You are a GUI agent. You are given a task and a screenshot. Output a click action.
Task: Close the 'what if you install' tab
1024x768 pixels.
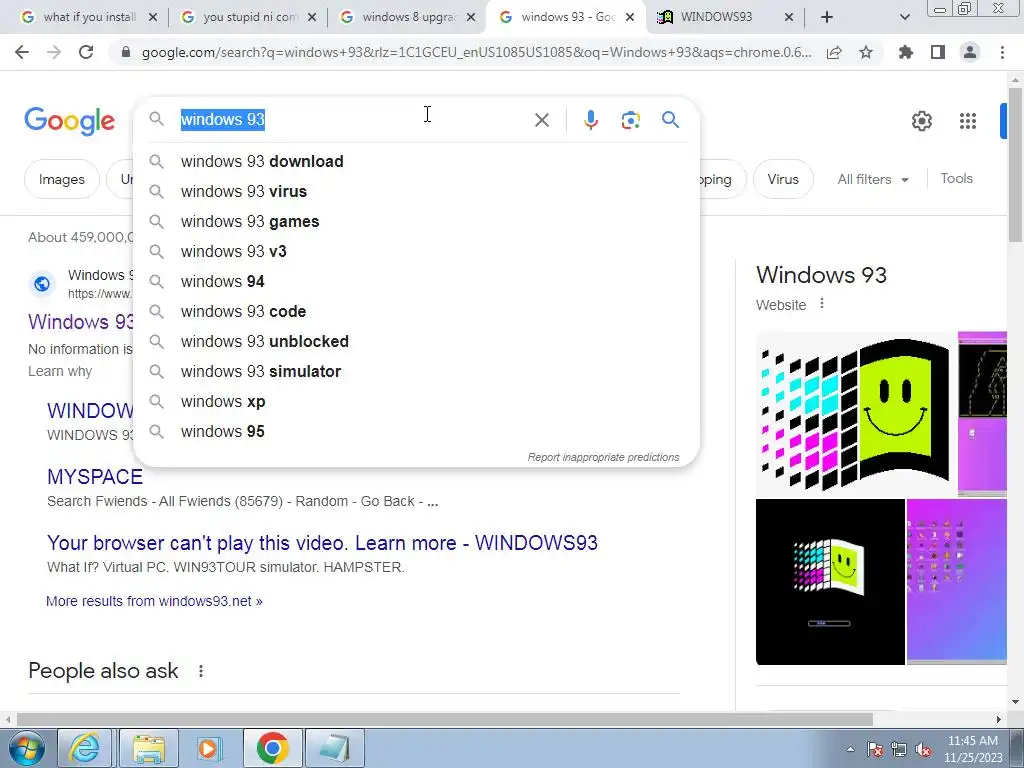click(x=153, y=18)
